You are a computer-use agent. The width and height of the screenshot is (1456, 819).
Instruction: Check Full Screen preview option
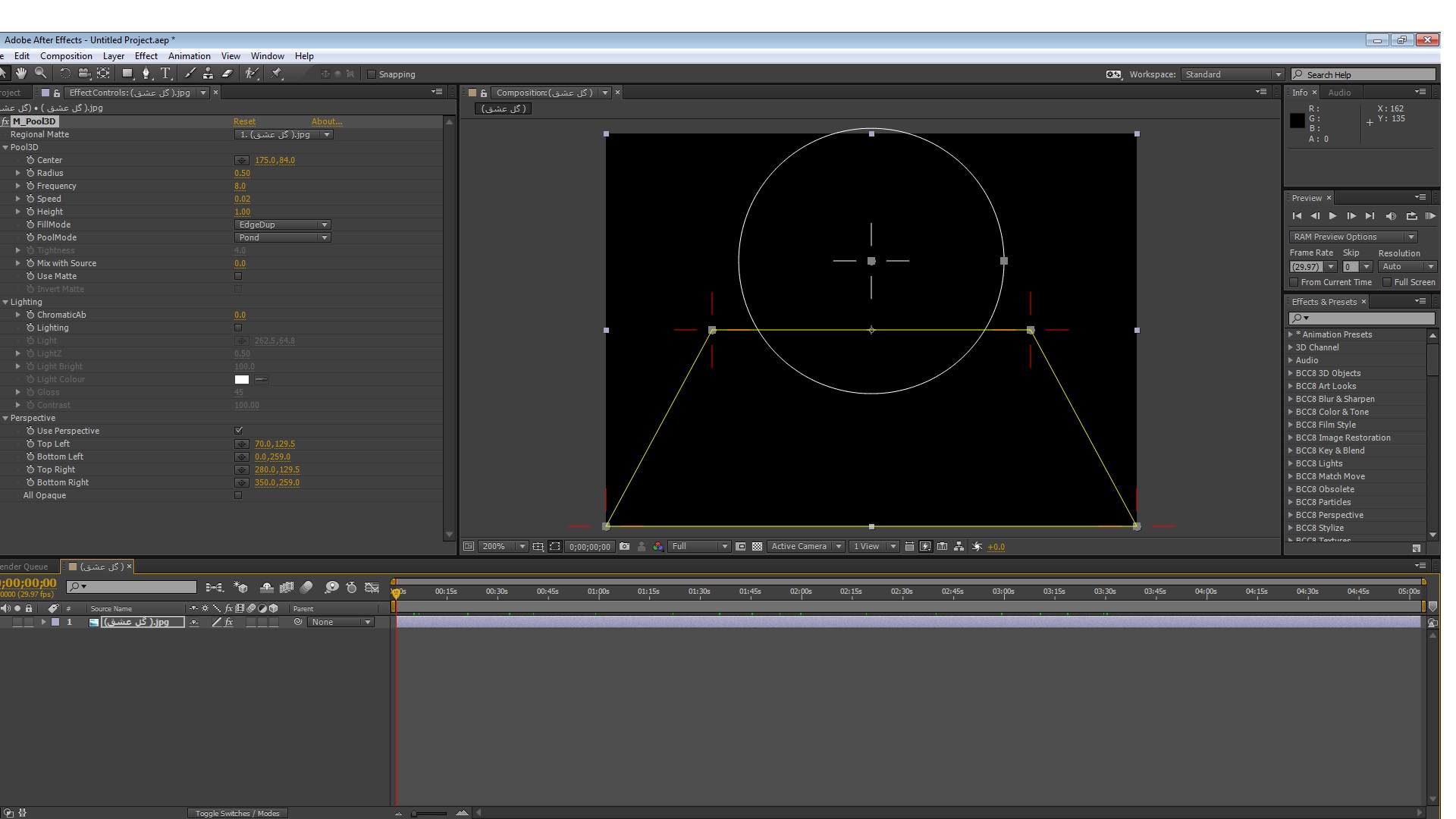(x=1387, y=282)
